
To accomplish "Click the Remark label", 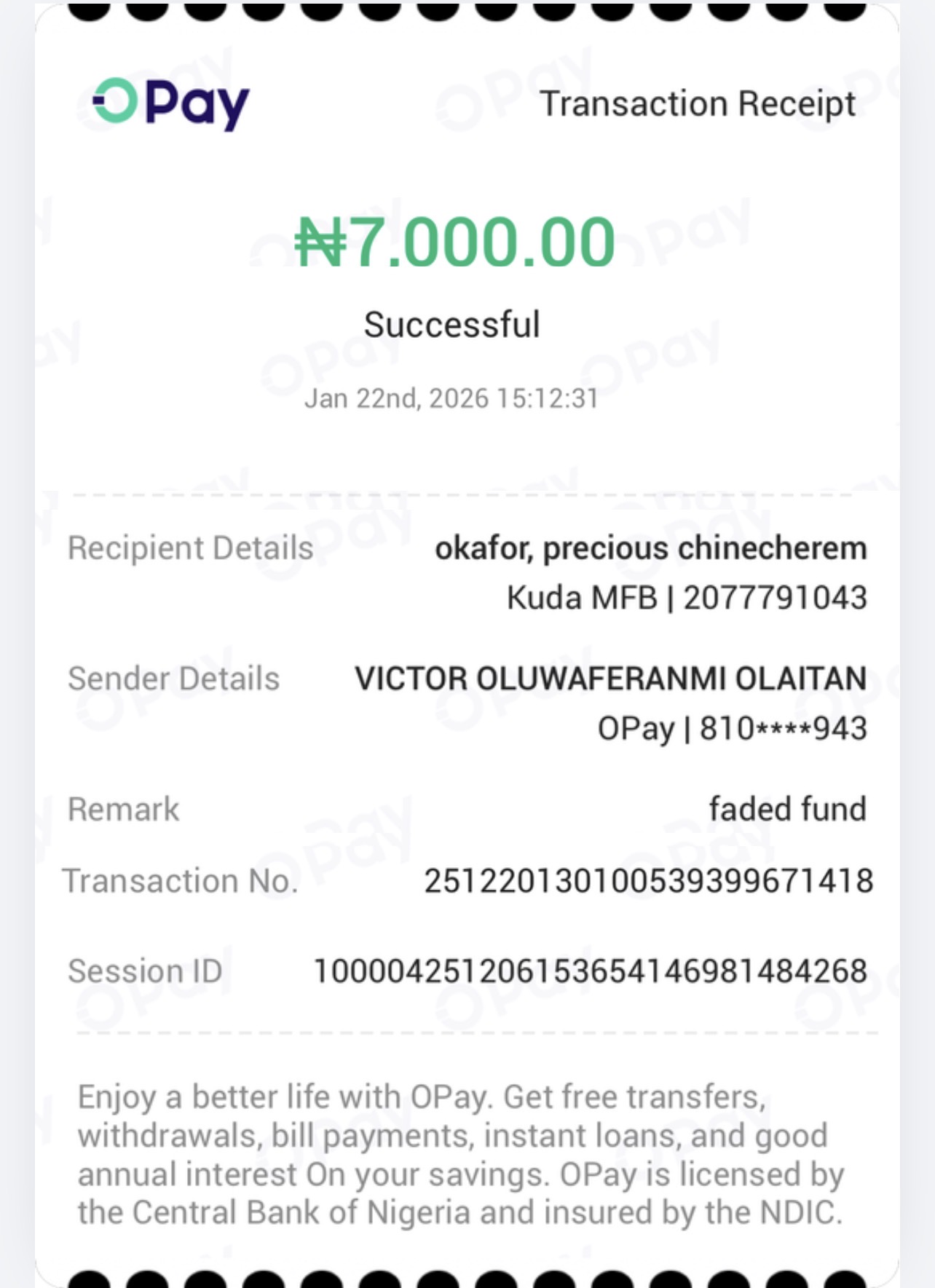I will click(x=123, y=809).
